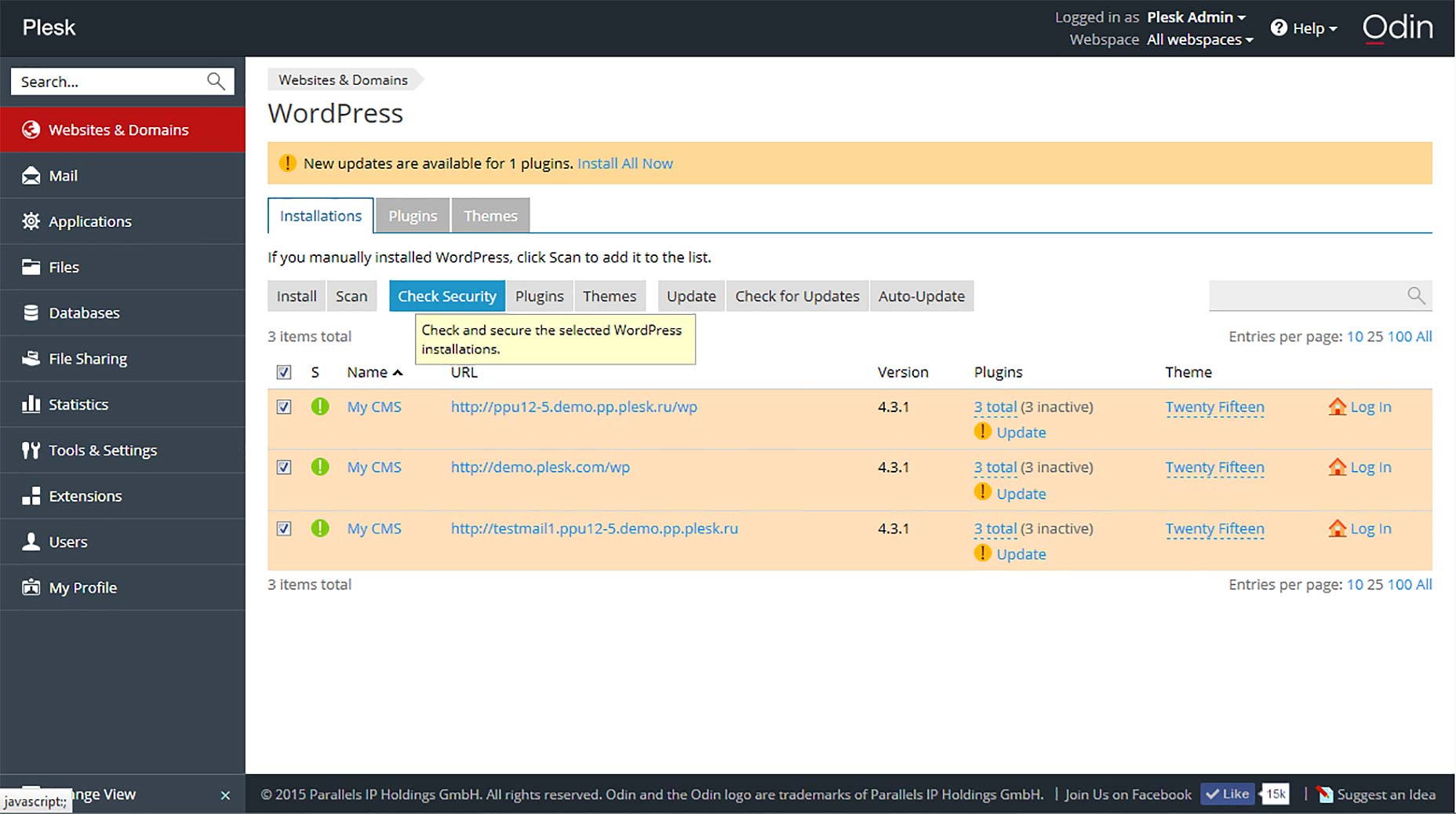Viewport: 1456px width, 814px height.
Task: Click the Tools & Settings wrench icon
Action: (x=31, y=450)
